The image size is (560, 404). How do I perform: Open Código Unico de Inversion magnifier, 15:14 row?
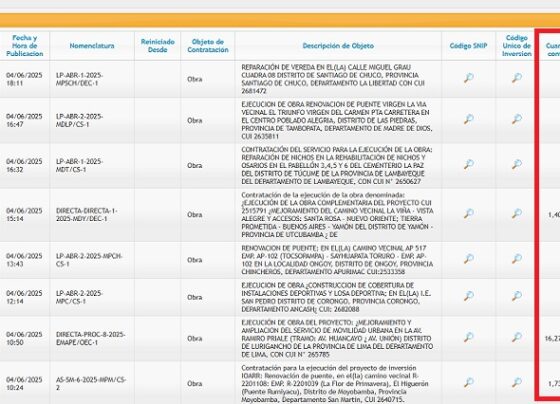coord(516,214)
